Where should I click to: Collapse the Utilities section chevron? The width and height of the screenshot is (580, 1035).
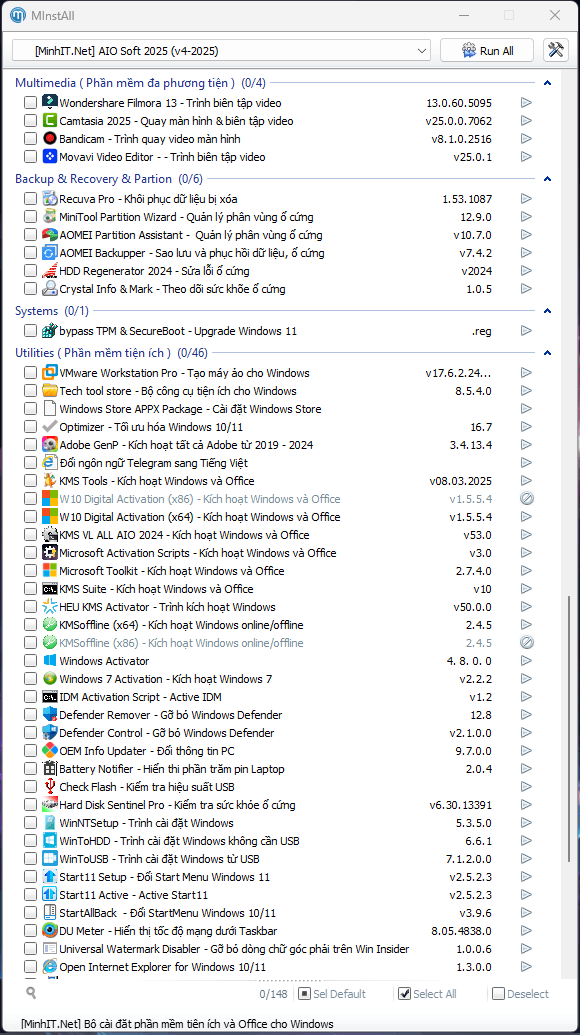point(547,353)
